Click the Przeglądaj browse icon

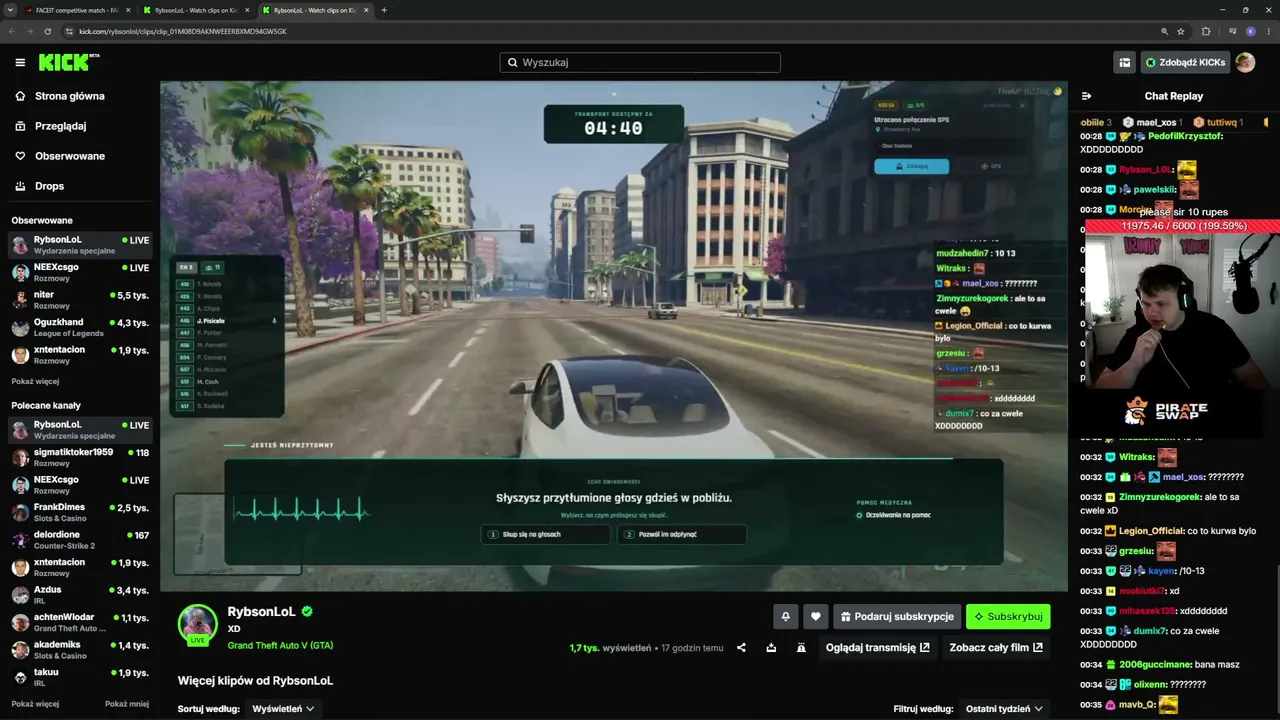pos(20,126)
